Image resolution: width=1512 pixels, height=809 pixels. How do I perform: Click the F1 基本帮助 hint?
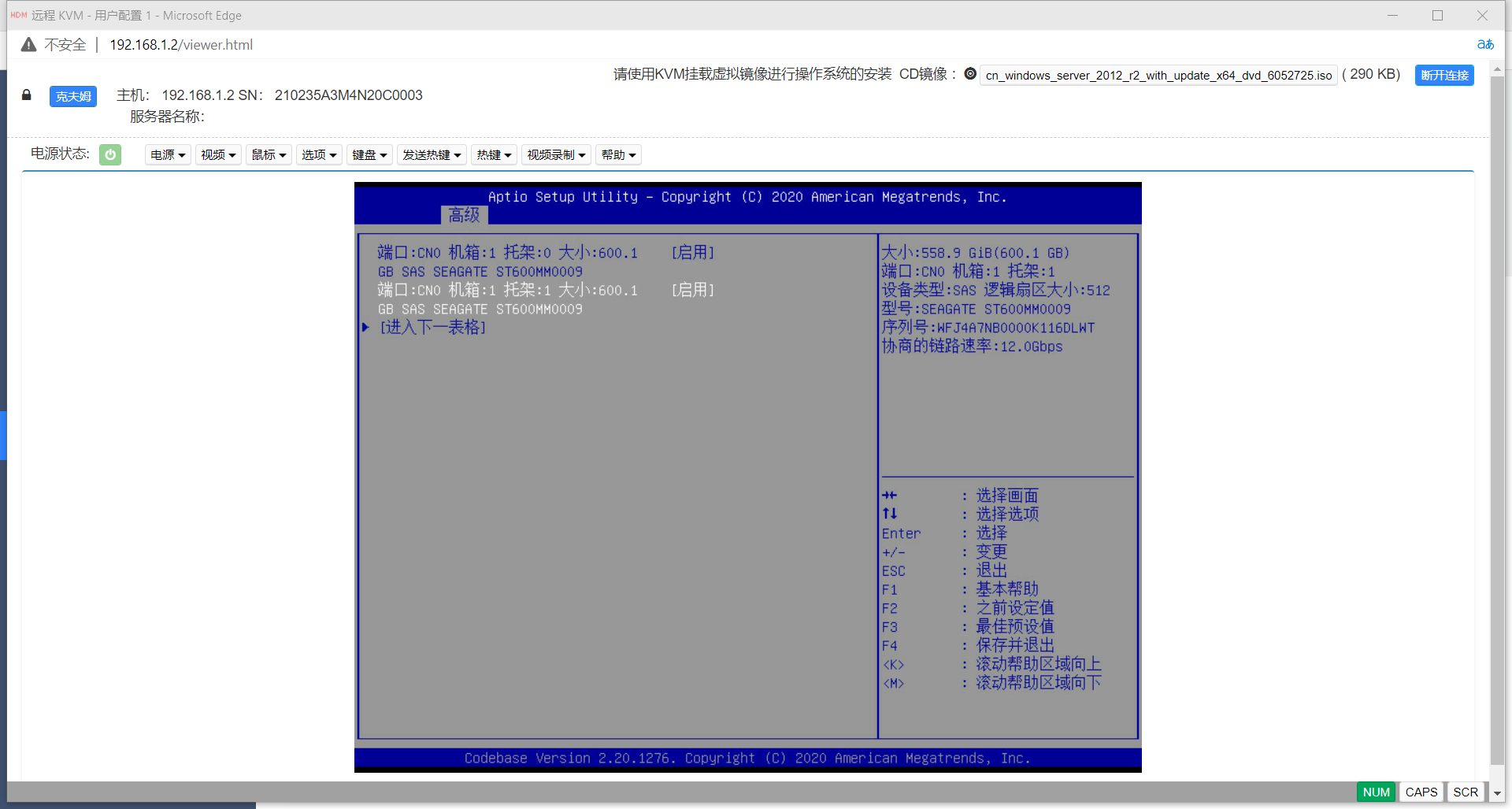point(960,588)
